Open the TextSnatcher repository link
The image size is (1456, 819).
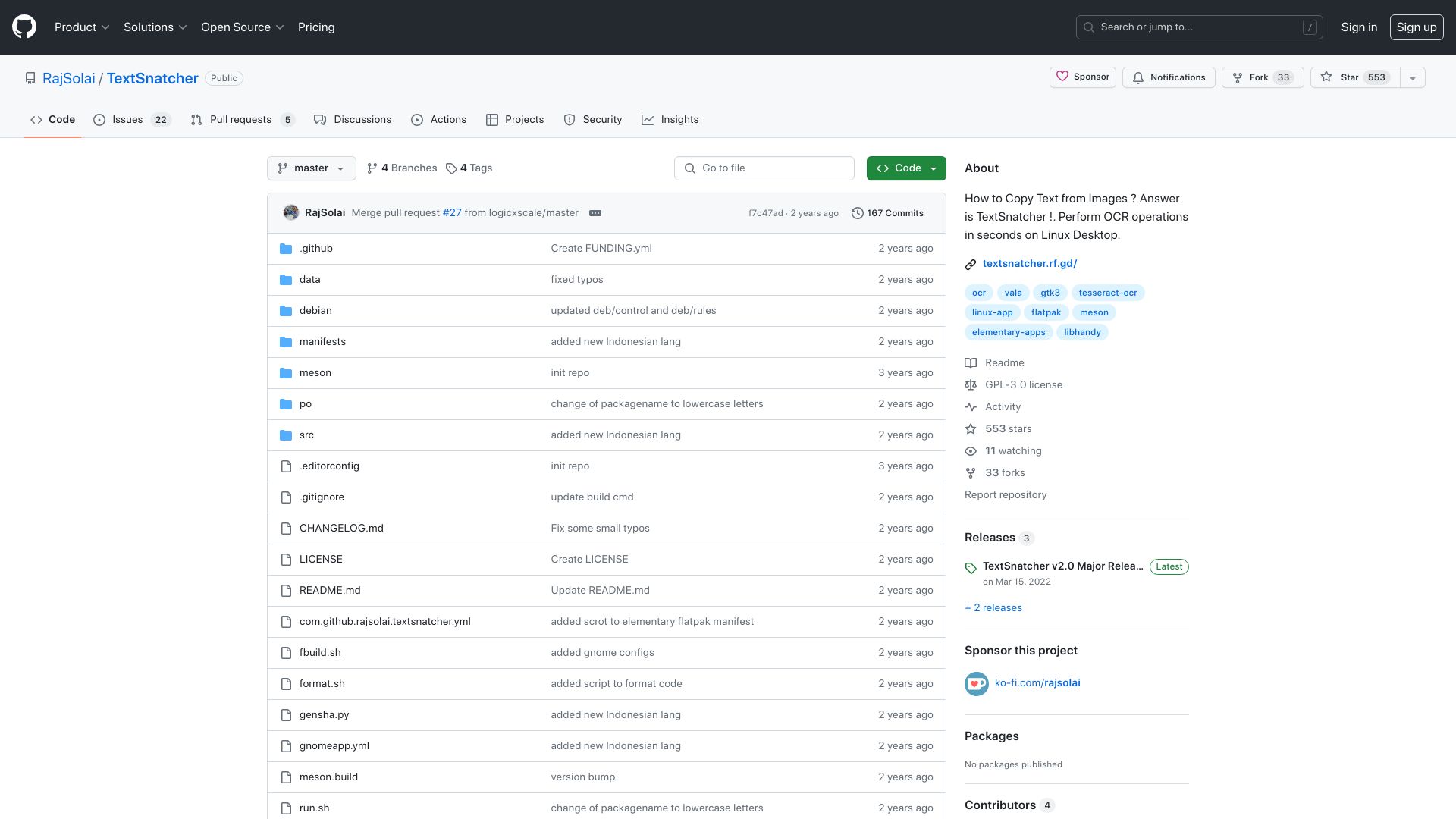click(x=152, y=78)
